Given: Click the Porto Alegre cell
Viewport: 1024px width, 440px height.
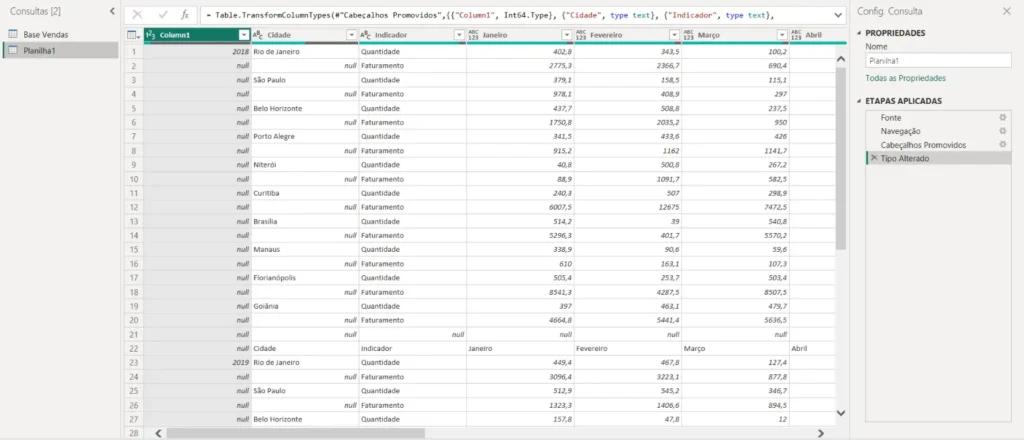Looking at the screenshot, I should click(305, 136).
